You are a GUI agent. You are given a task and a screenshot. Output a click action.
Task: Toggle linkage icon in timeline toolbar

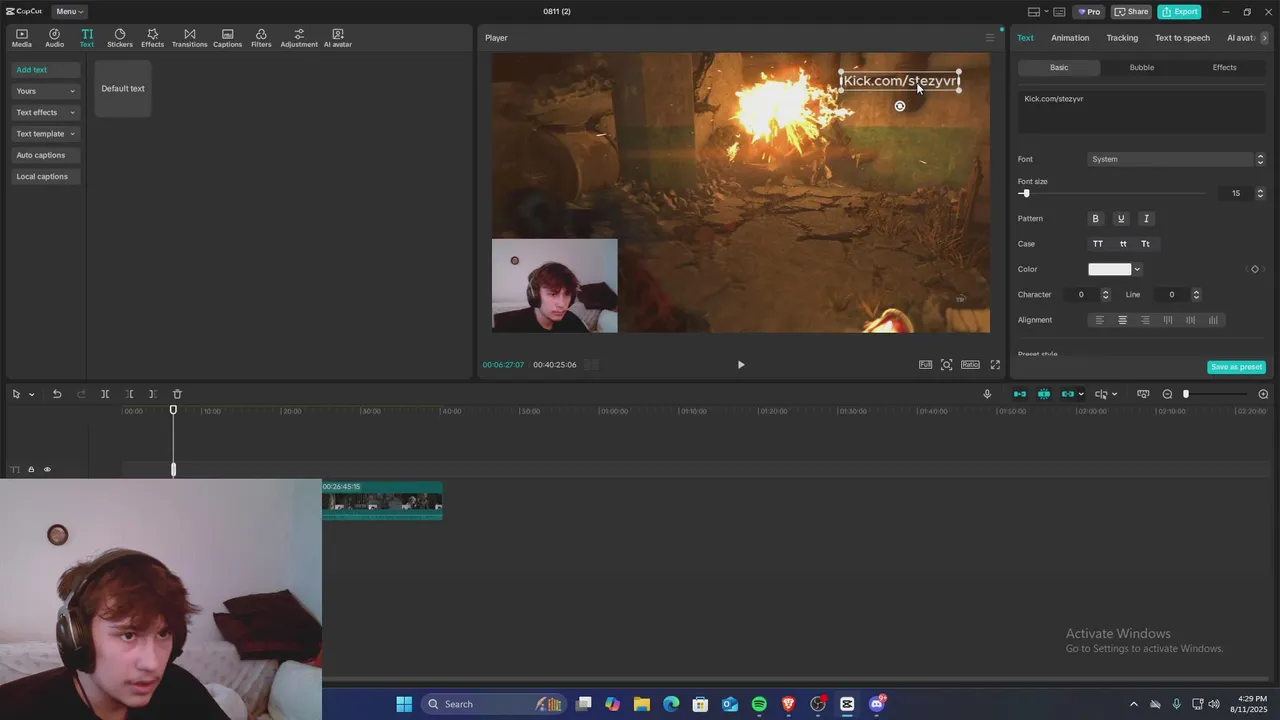click(x=1068, y=394)
